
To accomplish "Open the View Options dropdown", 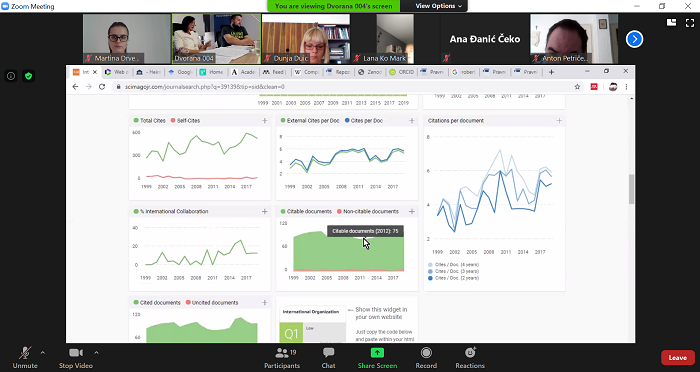I will (438, 6).
